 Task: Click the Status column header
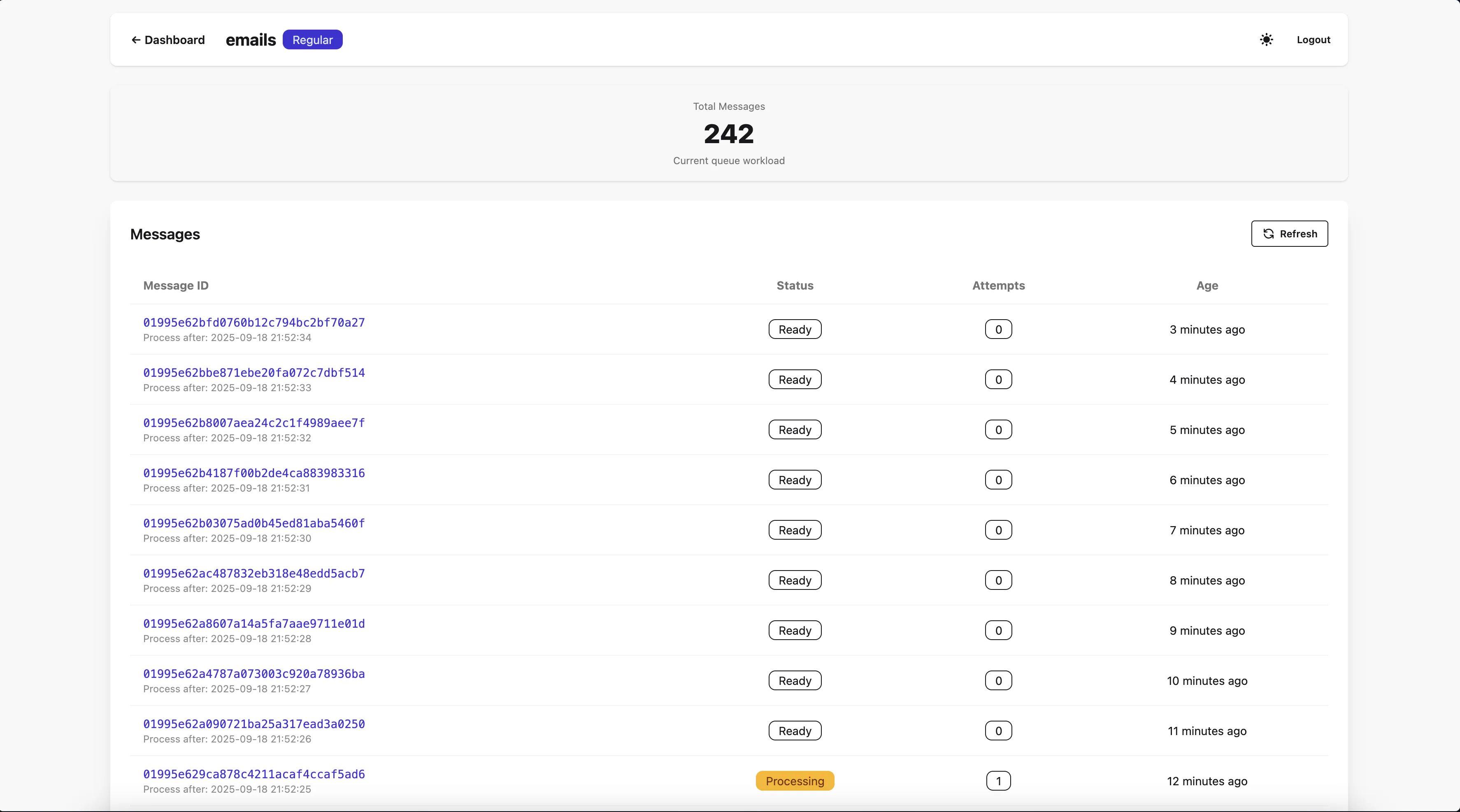794,285
